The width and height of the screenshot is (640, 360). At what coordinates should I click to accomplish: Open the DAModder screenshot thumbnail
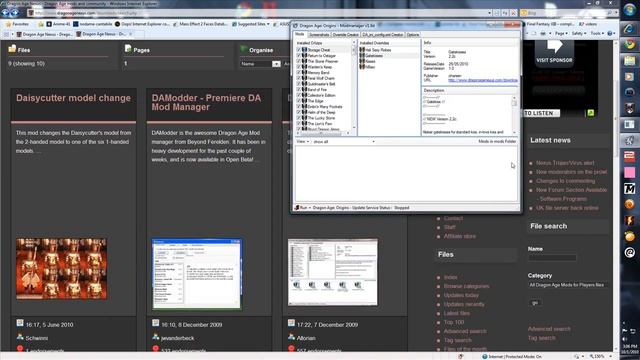pyautogui.click(x=197, y=273)
